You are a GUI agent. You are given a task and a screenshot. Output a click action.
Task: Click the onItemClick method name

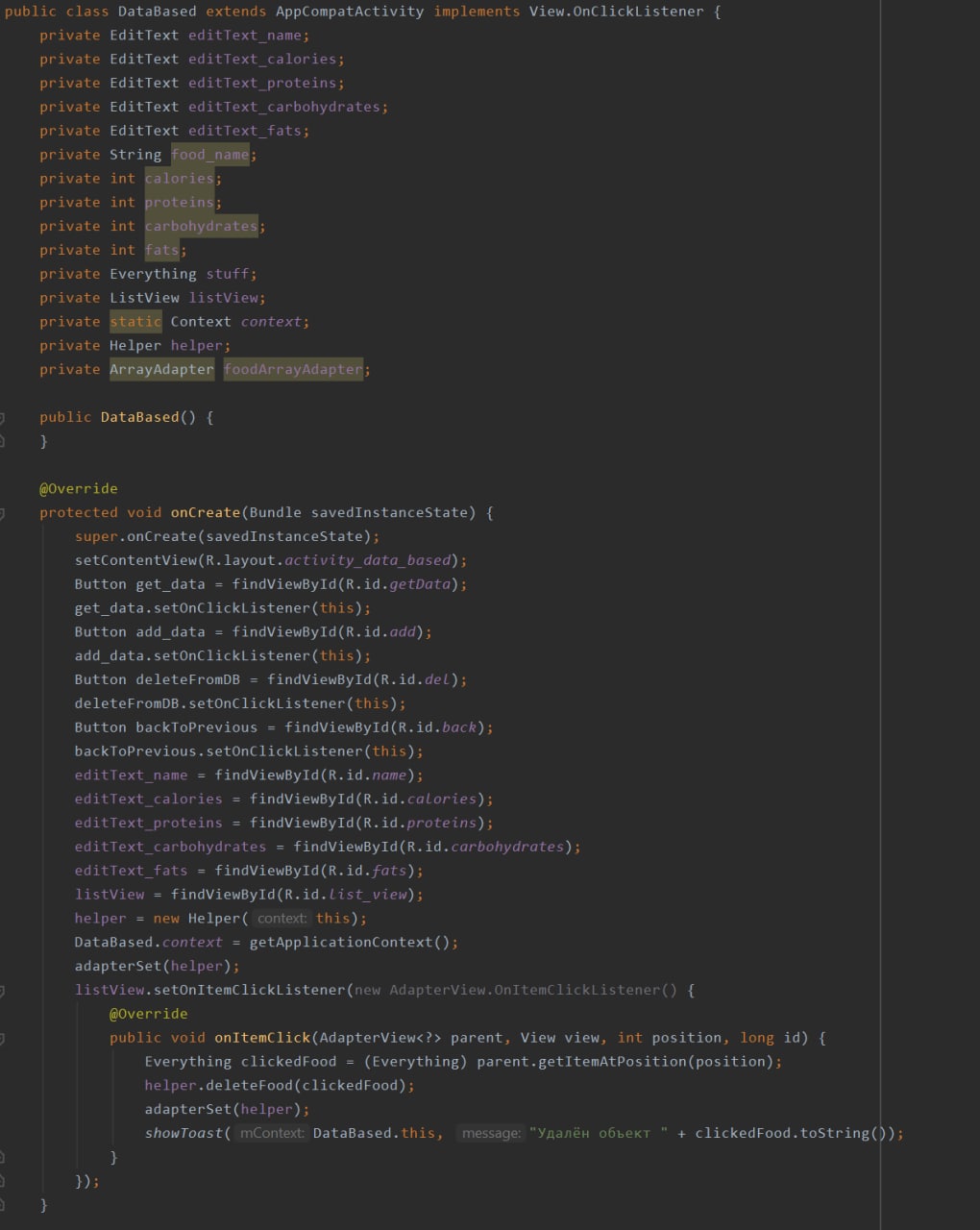(x=262, y=1038)
